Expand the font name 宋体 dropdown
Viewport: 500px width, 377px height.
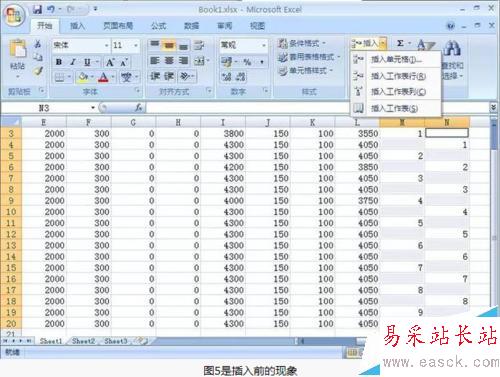click(x=106, y=45)
